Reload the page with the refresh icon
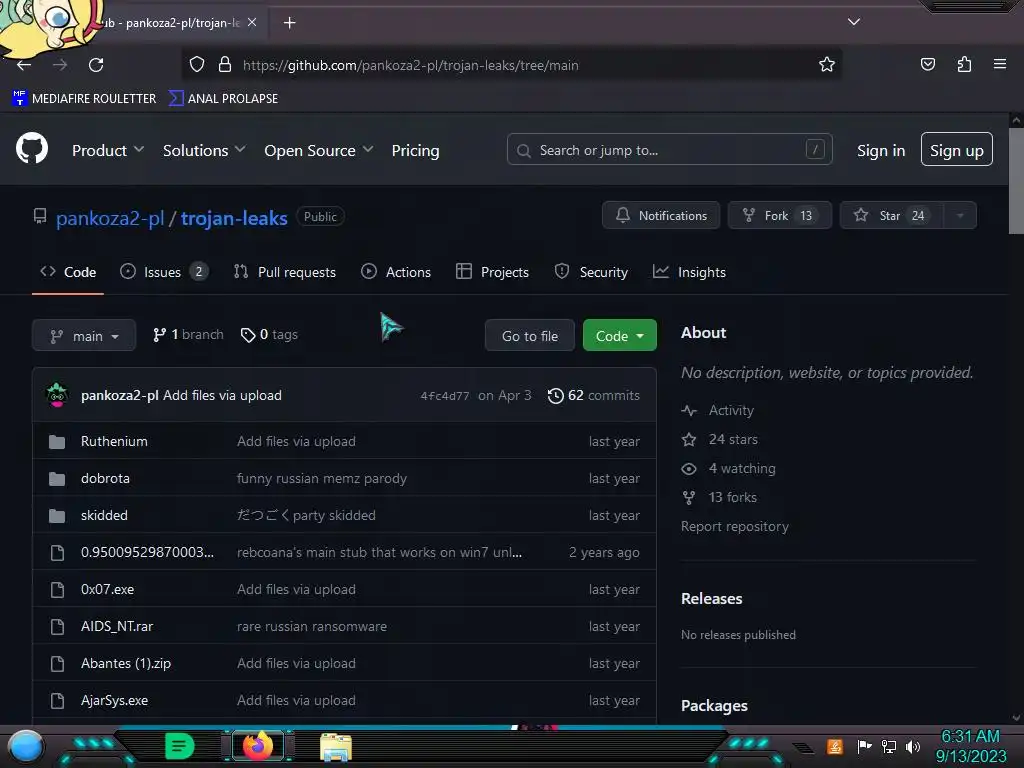Viewport: 1024px width, 768px height. tap(96, 65)
